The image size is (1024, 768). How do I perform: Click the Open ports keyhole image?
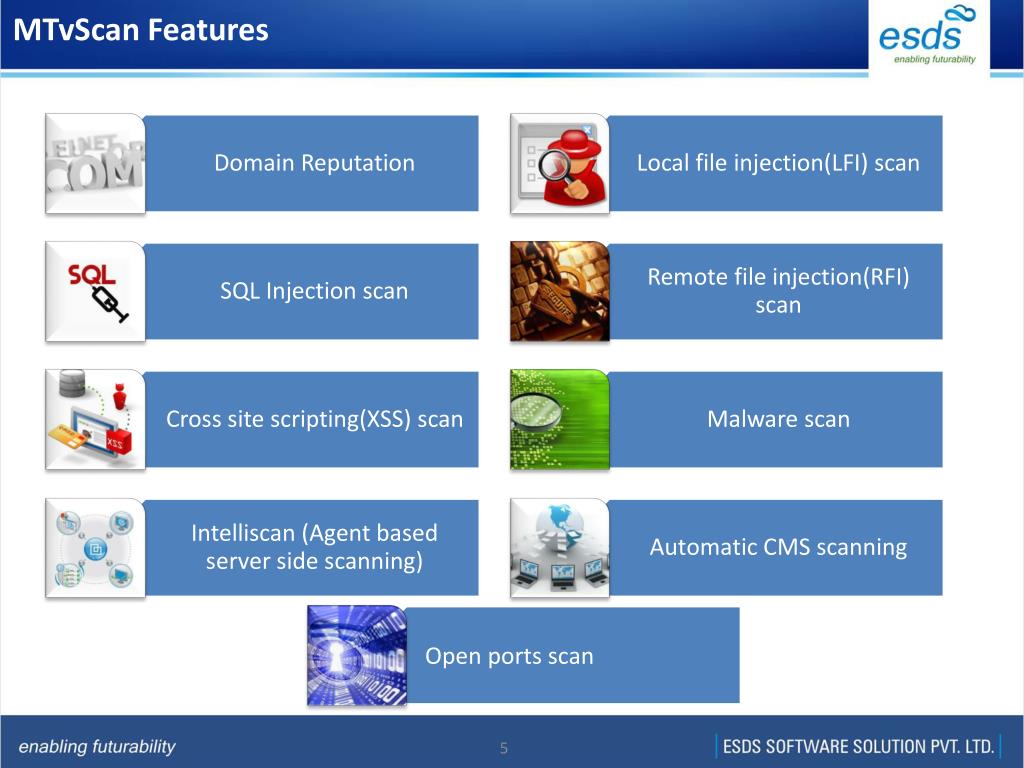pyautogui.click(x=357, y=656)
